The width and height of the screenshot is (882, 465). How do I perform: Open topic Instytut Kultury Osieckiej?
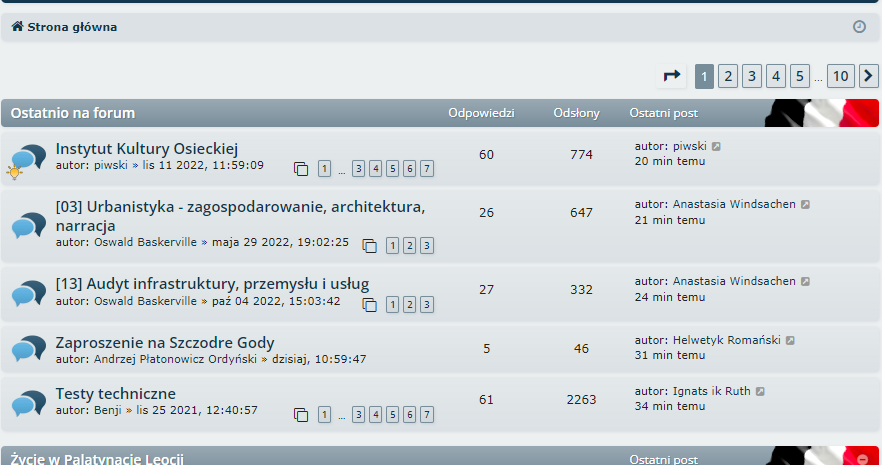146,148
